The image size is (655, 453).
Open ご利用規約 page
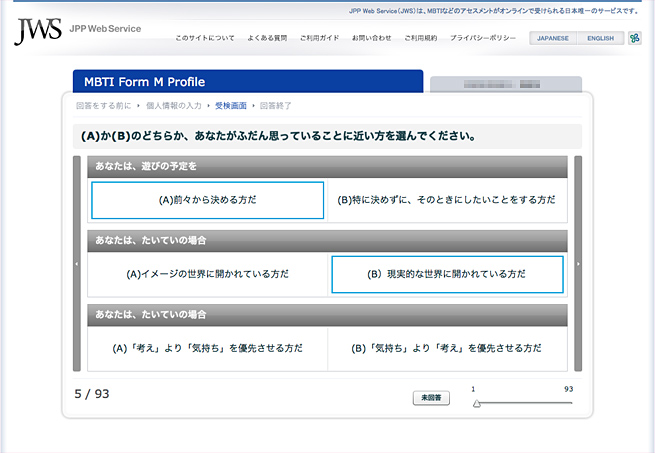click(x=420, y=38)
